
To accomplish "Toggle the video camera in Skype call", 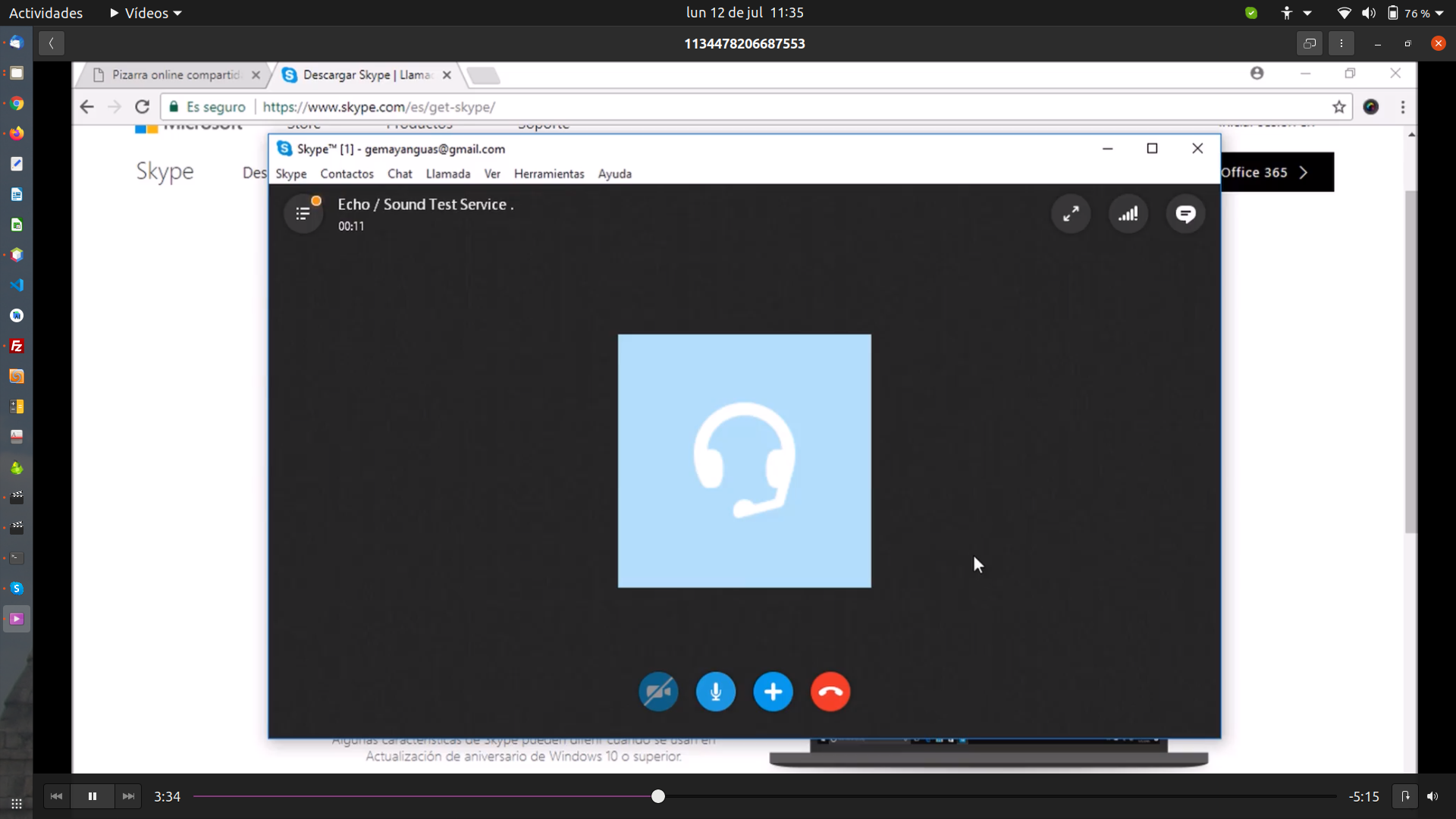I will point(658,692).
